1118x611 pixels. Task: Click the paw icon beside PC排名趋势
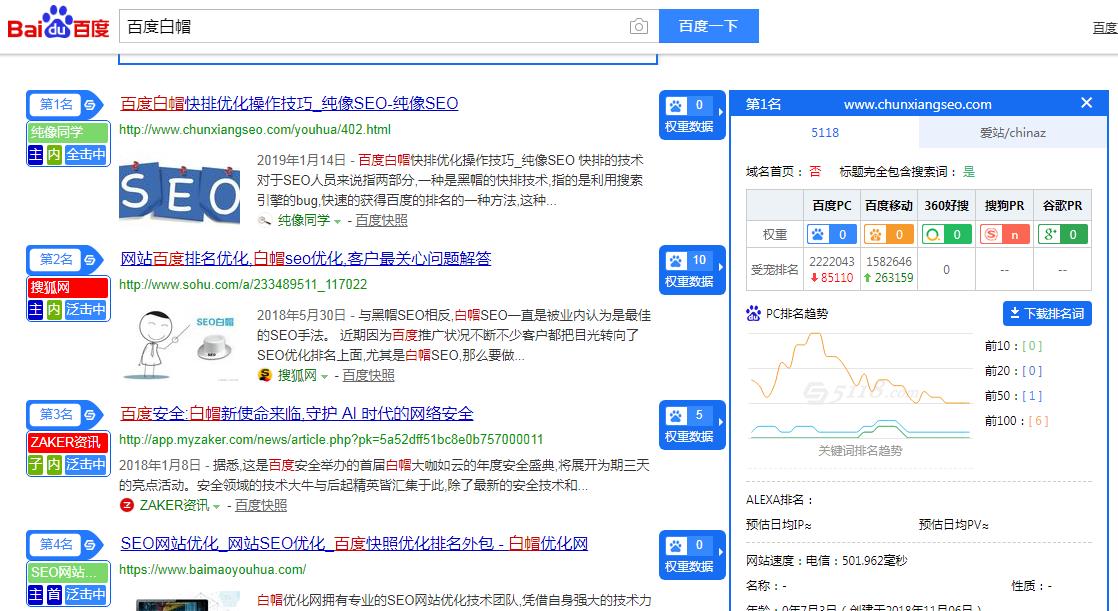[754, 314]
